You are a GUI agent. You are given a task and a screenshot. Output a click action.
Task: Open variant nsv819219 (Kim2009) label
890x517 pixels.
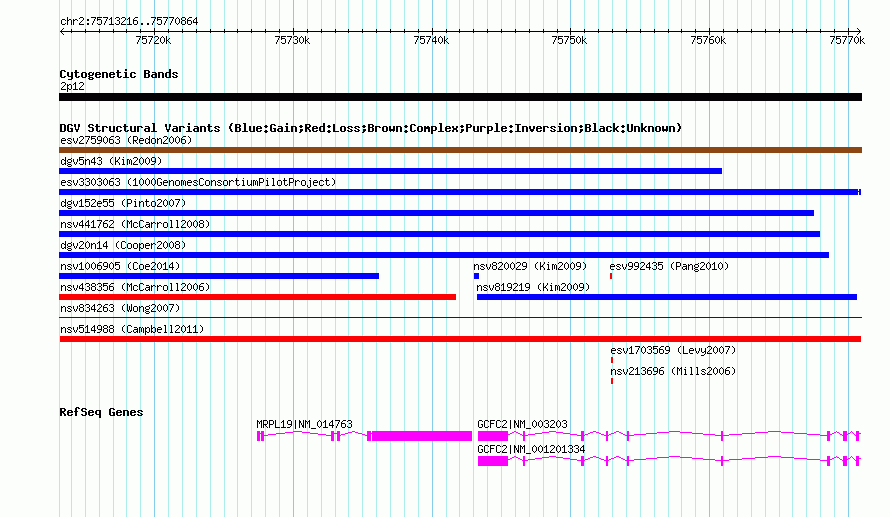coord(533,287)
